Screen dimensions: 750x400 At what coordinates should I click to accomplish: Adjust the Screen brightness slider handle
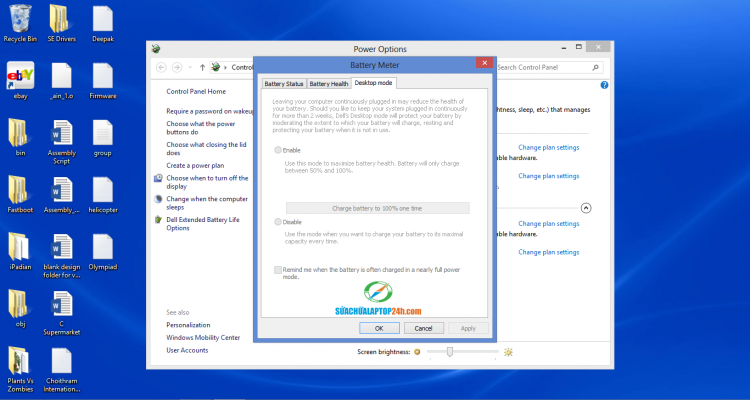[450, 352]
